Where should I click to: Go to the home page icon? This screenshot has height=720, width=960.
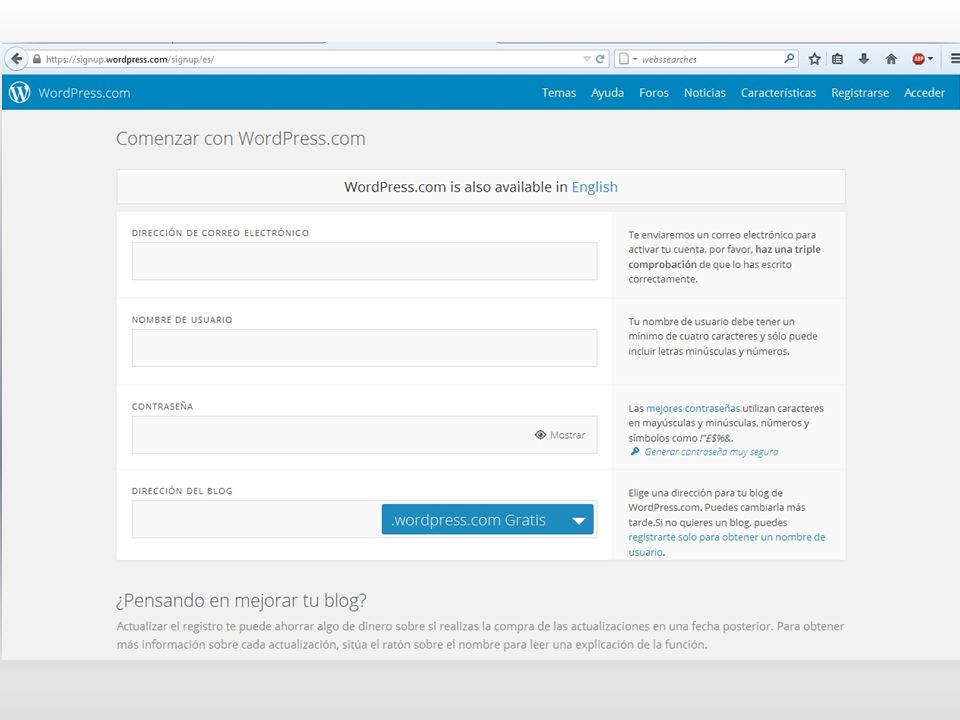point(891,59)
